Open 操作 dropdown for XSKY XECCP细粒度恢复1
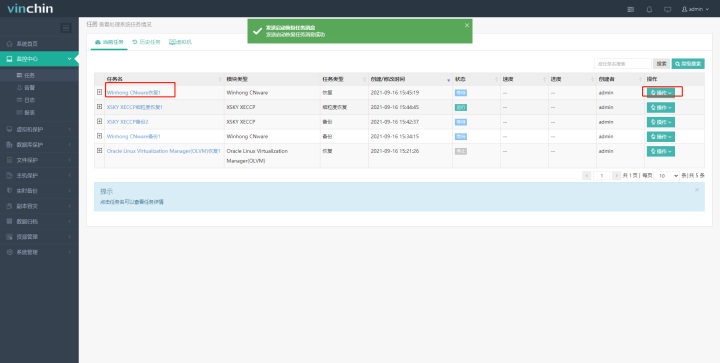Viewport: 720px width, 363px height. [x=661, y=107]
